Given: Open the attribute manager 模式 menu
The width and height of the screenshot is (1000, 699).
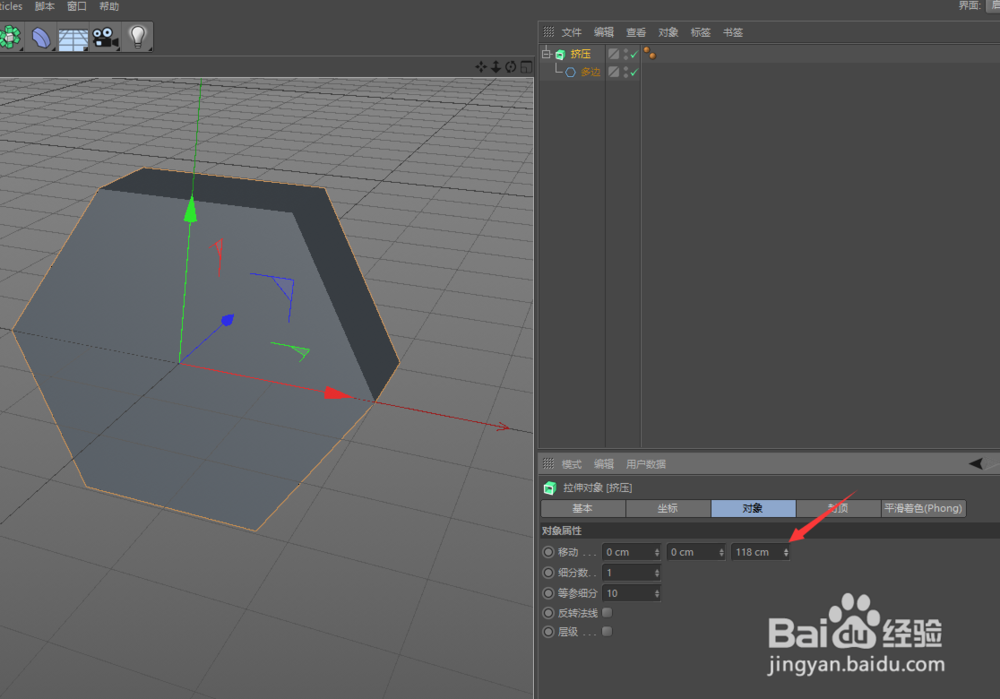Looking at the screenshot, I should point(571,464).
